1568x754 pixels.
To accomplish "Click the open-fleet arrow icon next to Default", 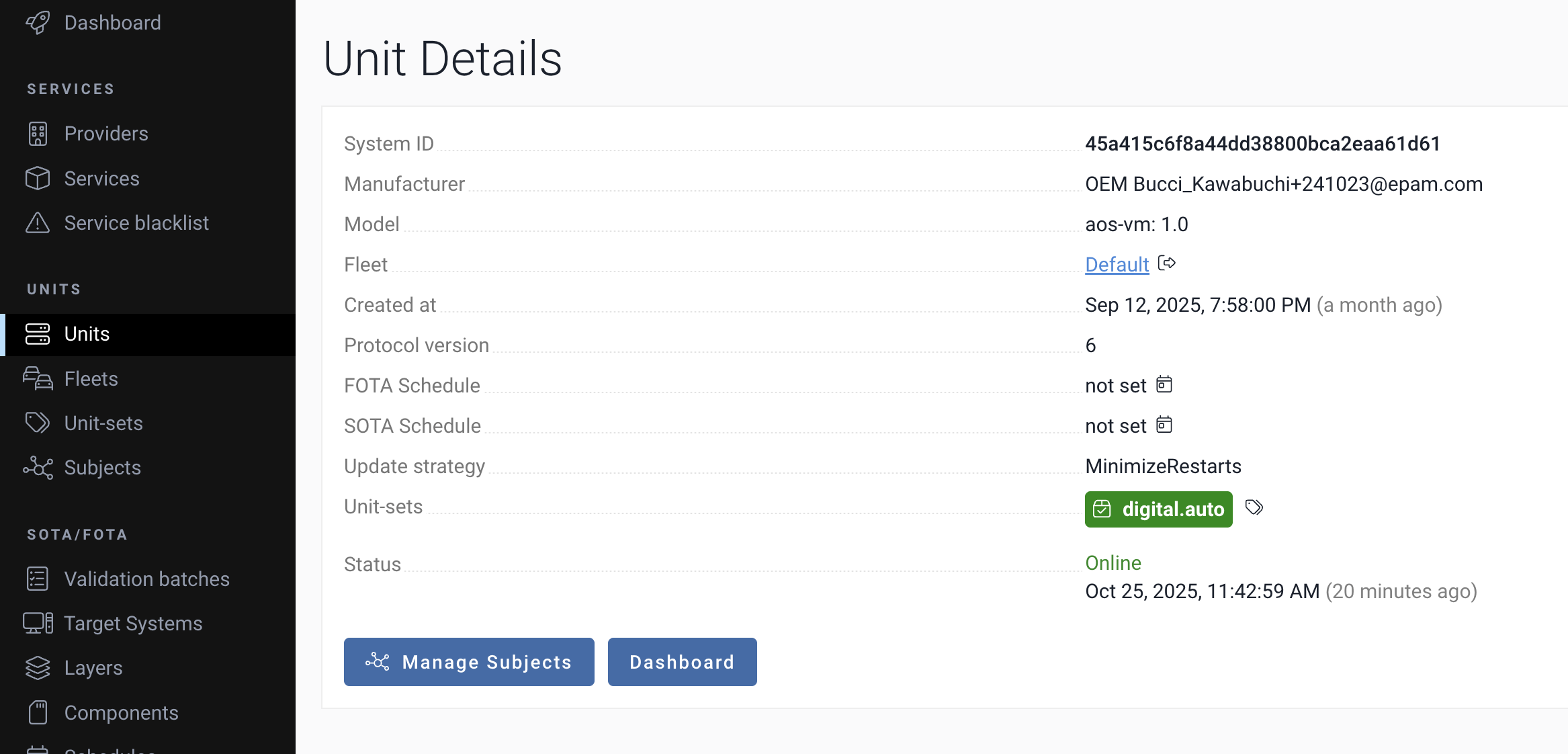I will click(1167, 263).
